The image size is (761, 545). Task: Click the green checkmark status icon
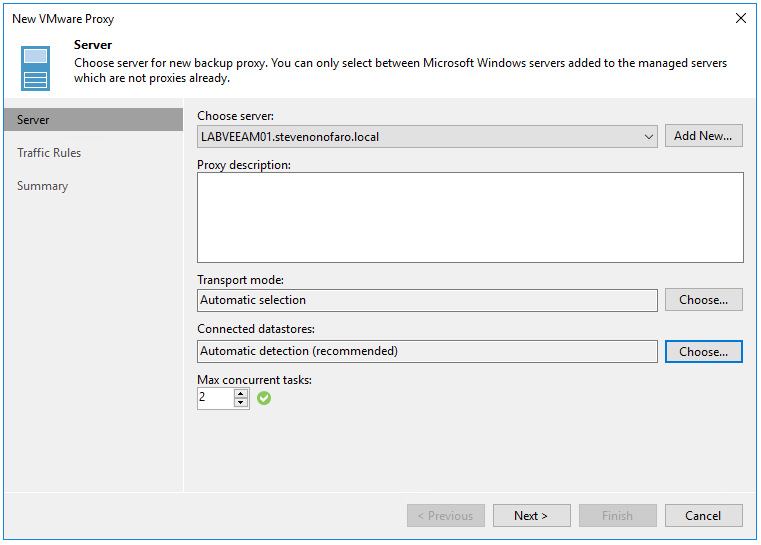(x=264, y=398)
